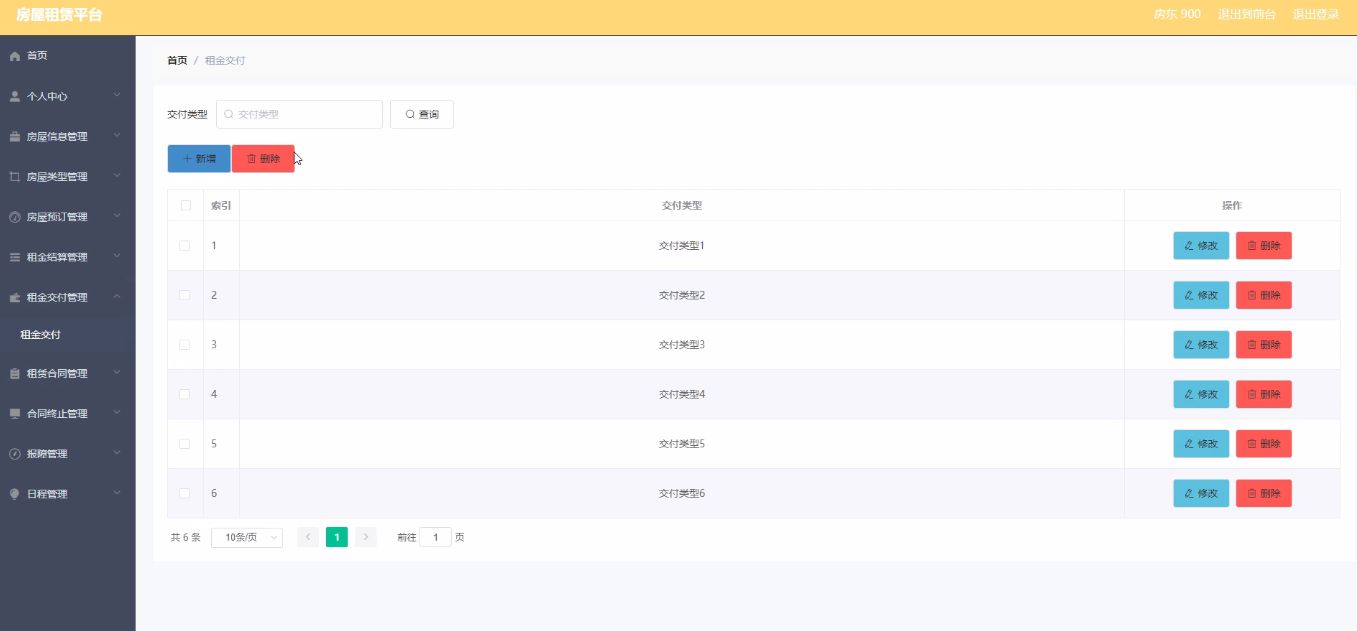Click the person icon for 个人中心
This screenshot has height=631, width=1357.
tap(14, 96)
